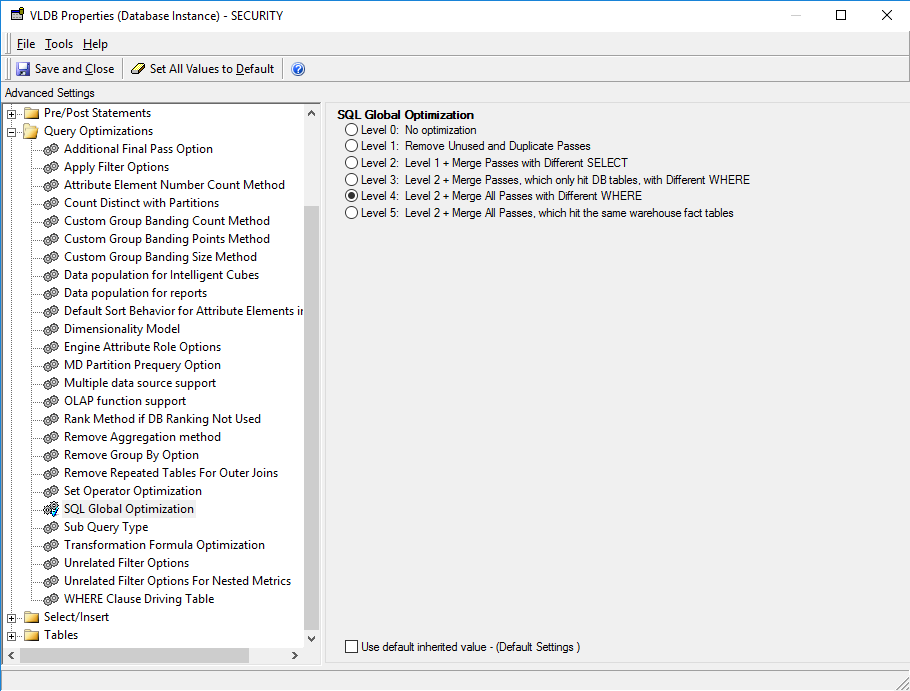910x691 pixels.
Task: Click the Sub Query Type gear icon
Action: (50, 527)
